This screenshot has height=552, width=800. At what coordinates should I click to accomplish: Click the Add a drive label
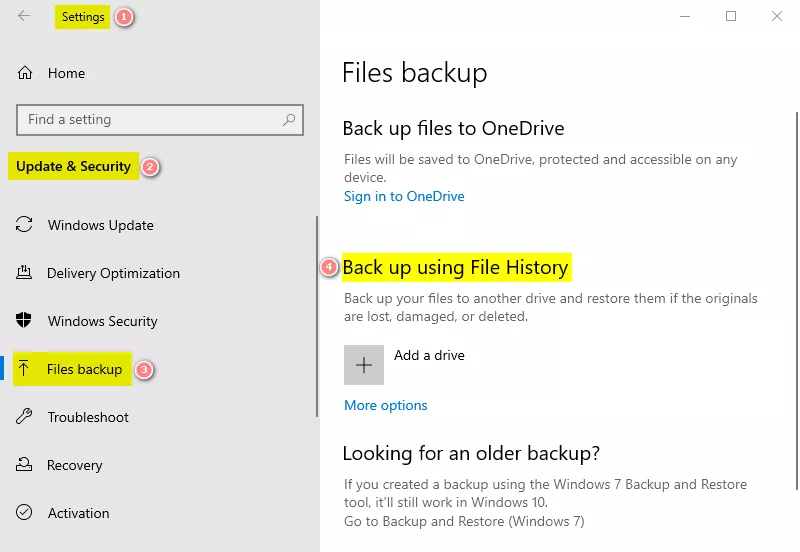(x=429, y=355)
